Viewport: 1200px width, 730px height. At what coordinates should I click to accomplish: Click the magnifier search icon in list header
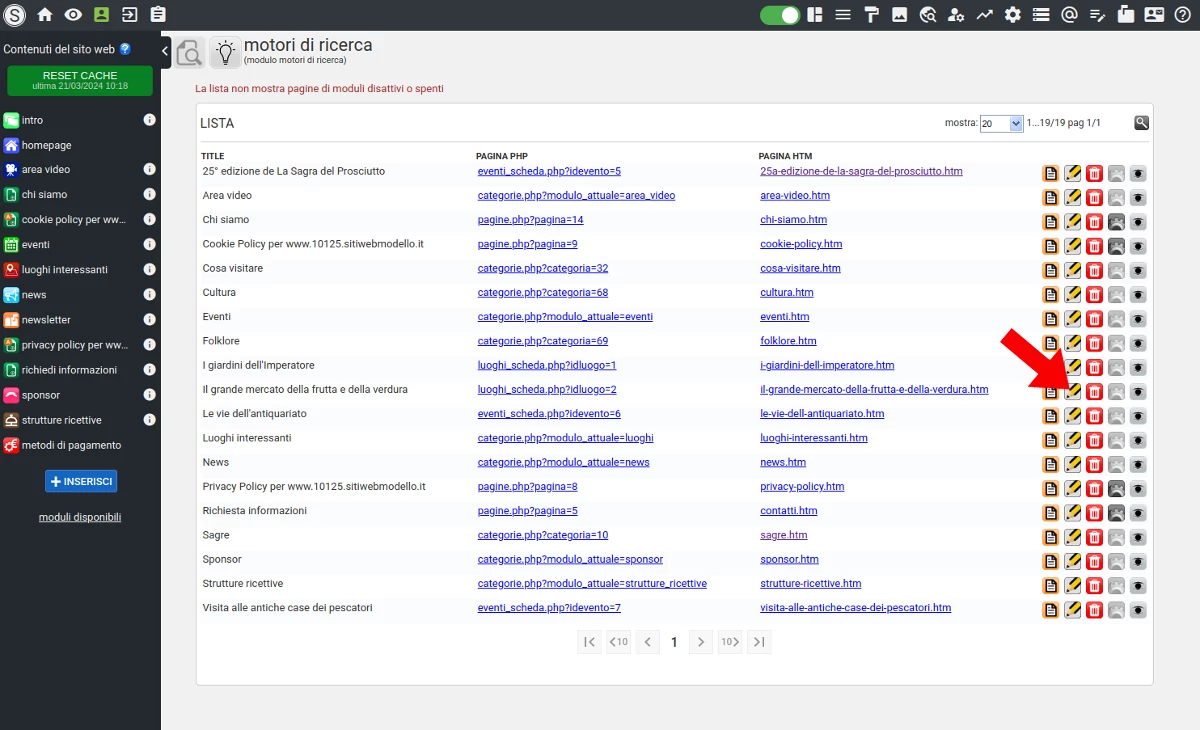click(x=1141, y=123)
